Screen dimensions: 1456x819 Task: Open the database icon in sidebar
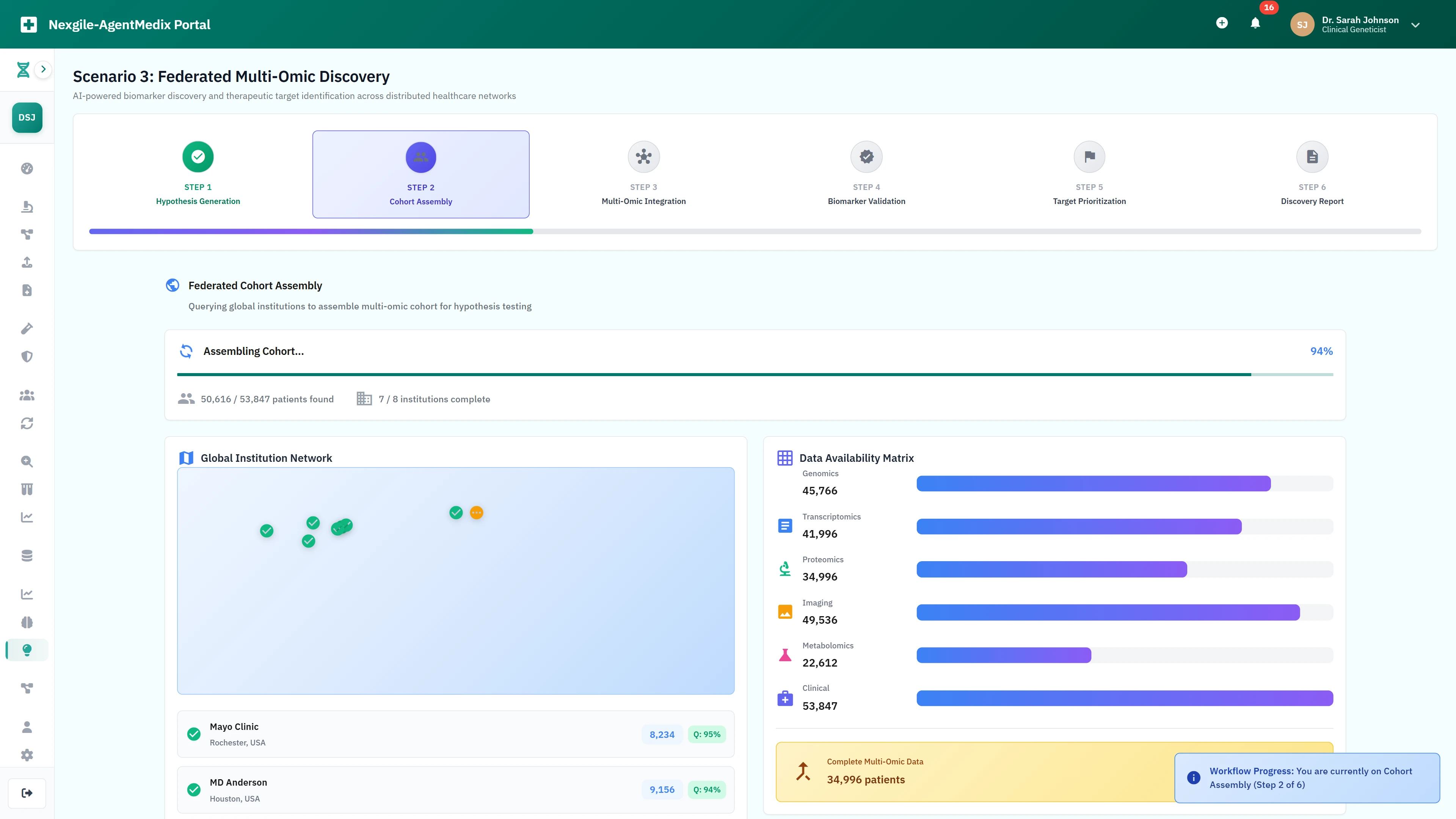(27, 555)
